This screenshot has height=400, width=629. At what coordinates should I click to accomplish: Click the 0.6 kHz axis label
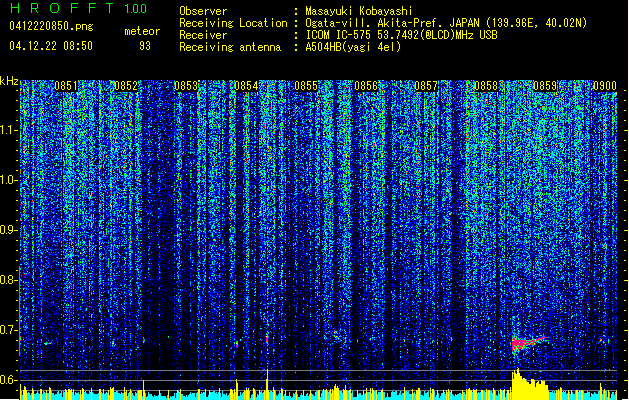[9, 380]
